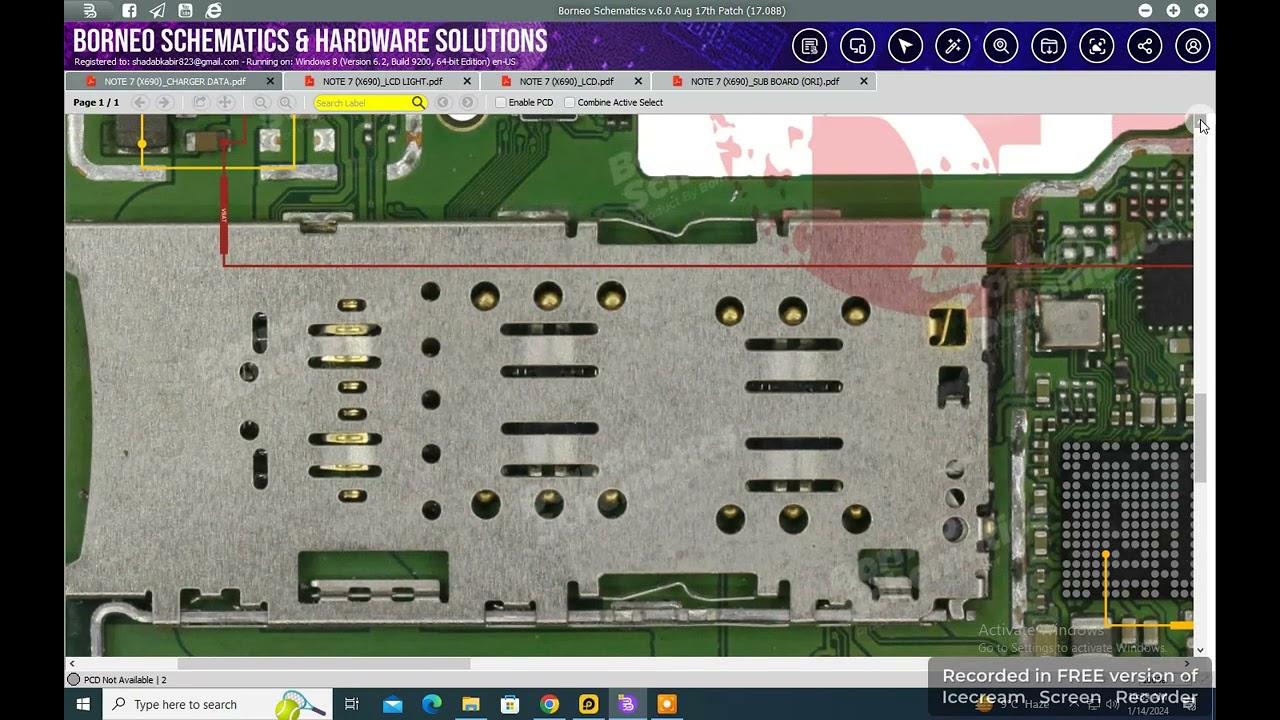Close the SUB BOARD (ORI).pdf tab
The height and width of the screenshot is (720, 1280).
coord(864,81)
